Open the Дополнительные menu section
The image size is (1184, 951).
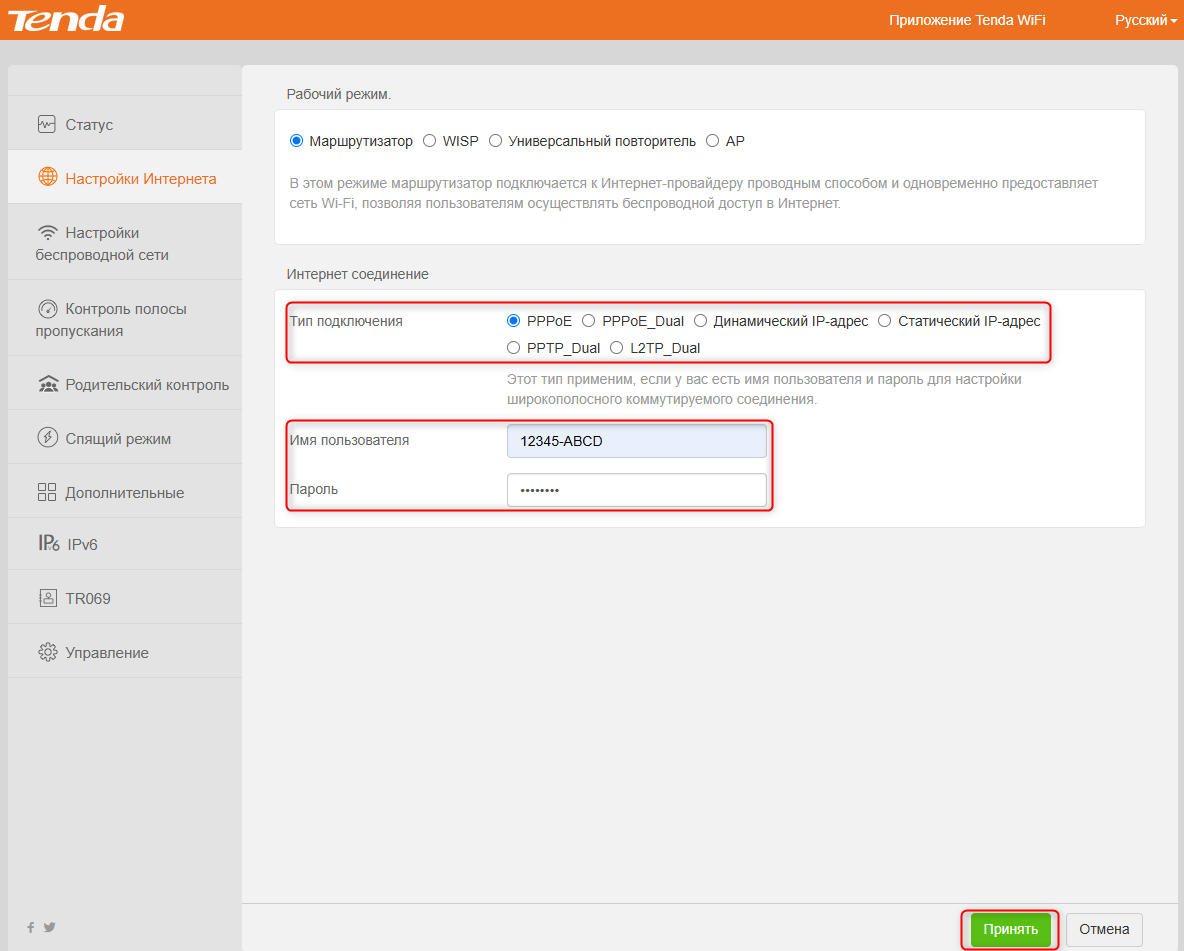[124, 493]
